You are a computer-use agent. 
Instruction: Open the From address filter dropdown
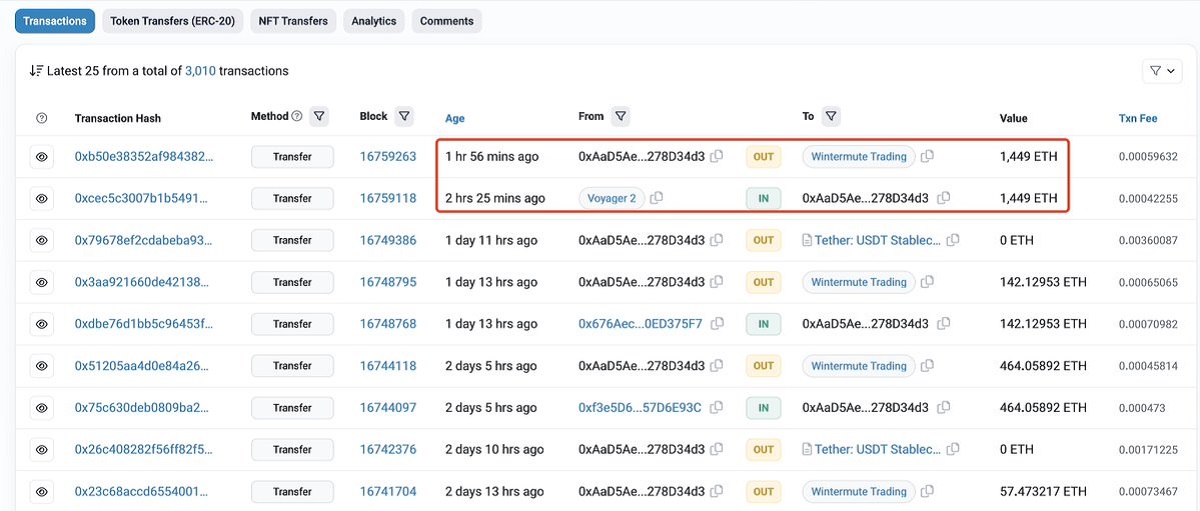(620, 117)
